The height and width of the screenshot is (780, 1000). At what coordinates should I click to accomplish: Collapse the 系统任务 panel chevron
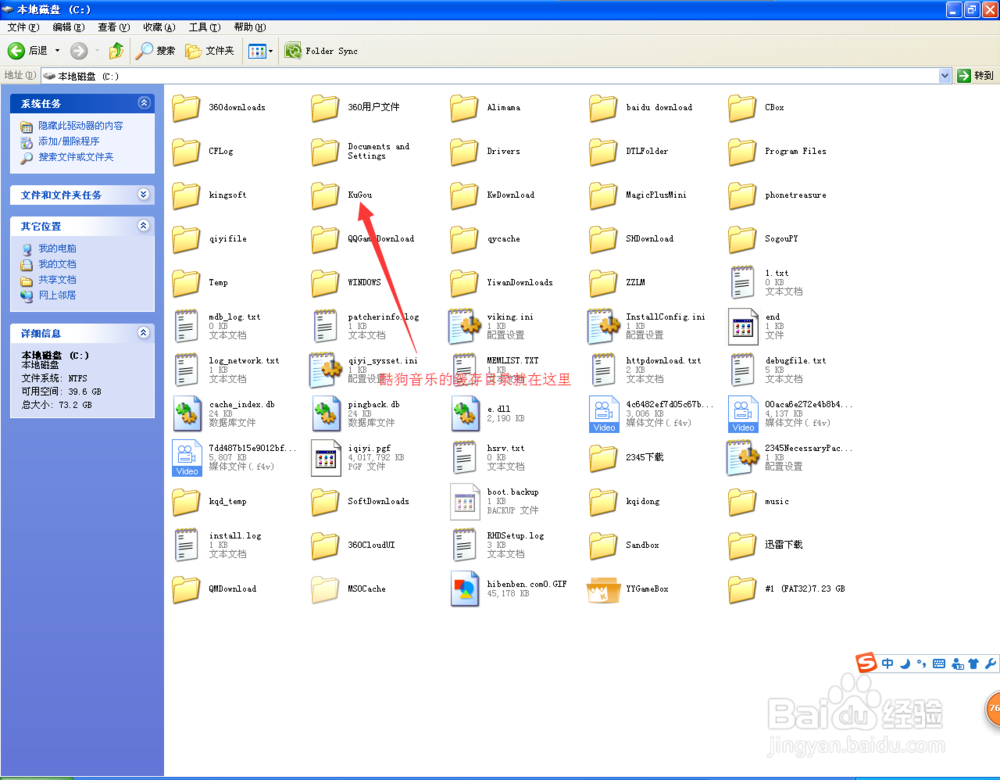(x=143, y=103)
